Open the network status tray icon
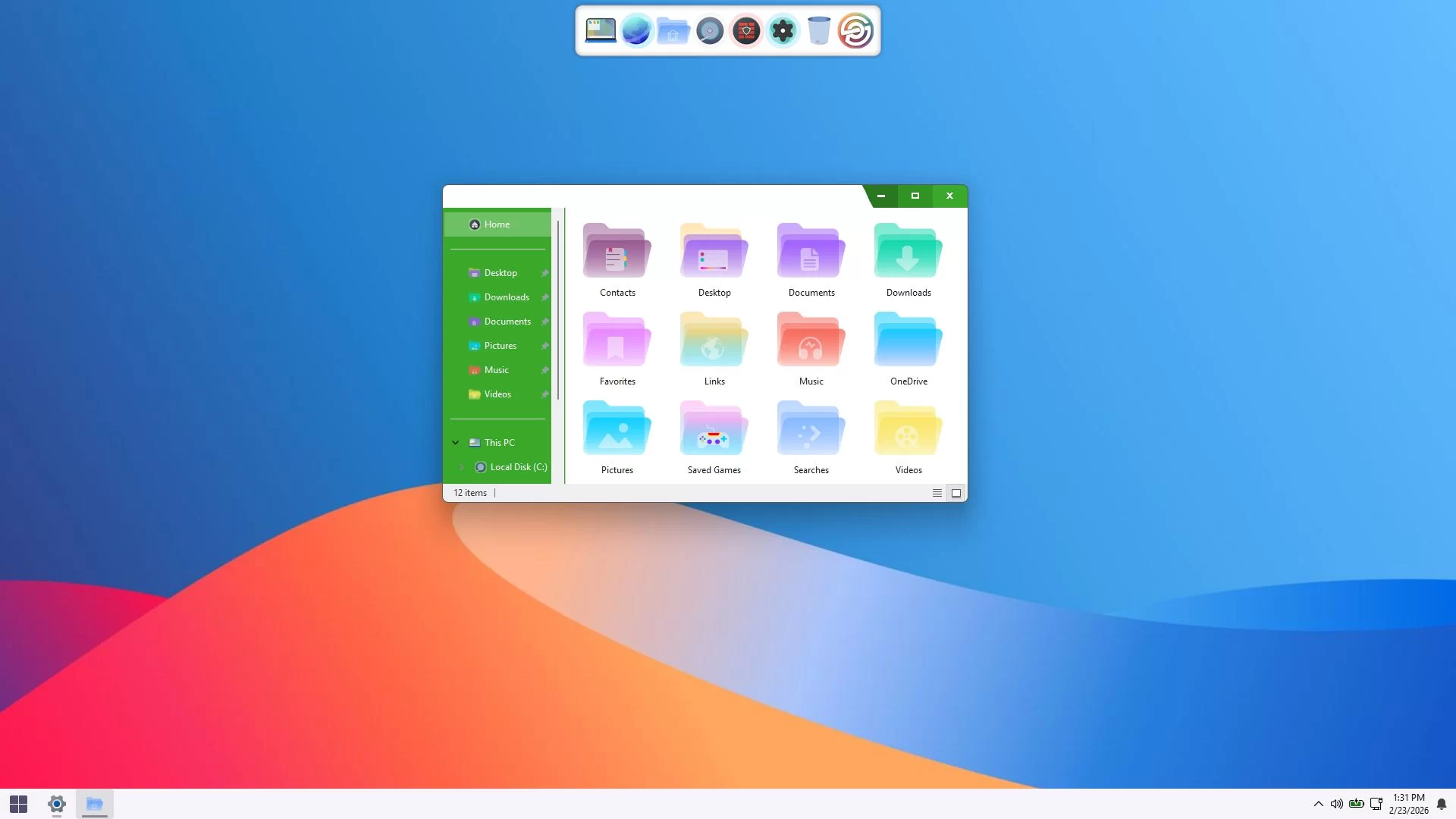This screenshot has width=1456, height=819. pyautogui.click(x=1376, y=804)
